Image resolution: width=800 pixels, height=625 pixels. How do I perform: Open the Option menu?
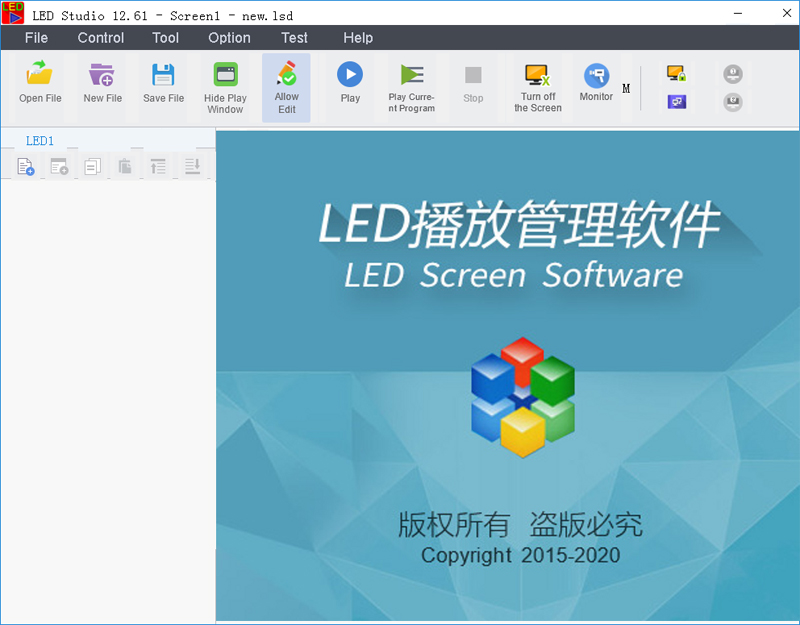click(x=229, y=38)
